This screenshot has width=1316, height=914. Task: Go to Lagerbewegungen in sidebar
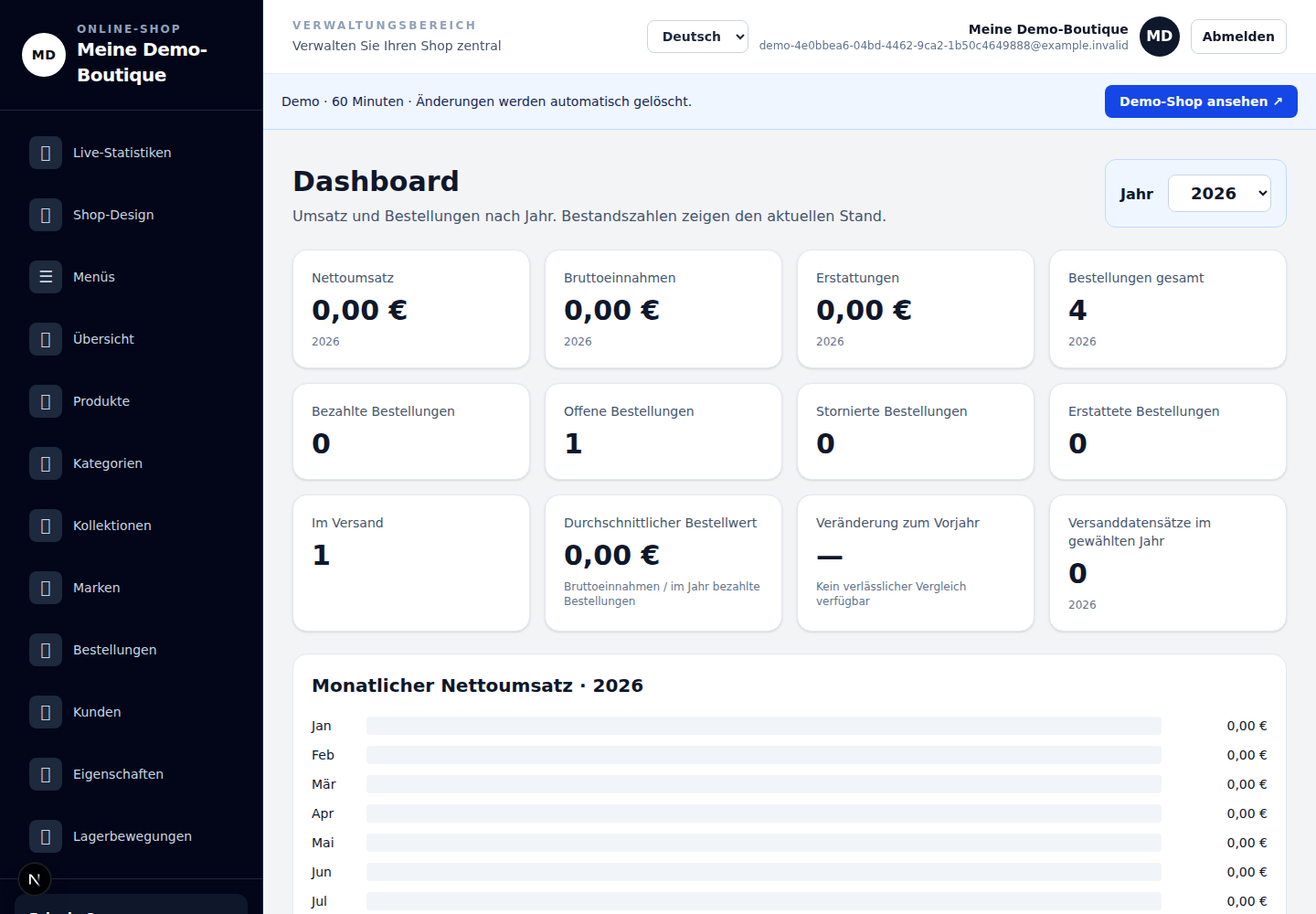132,836
